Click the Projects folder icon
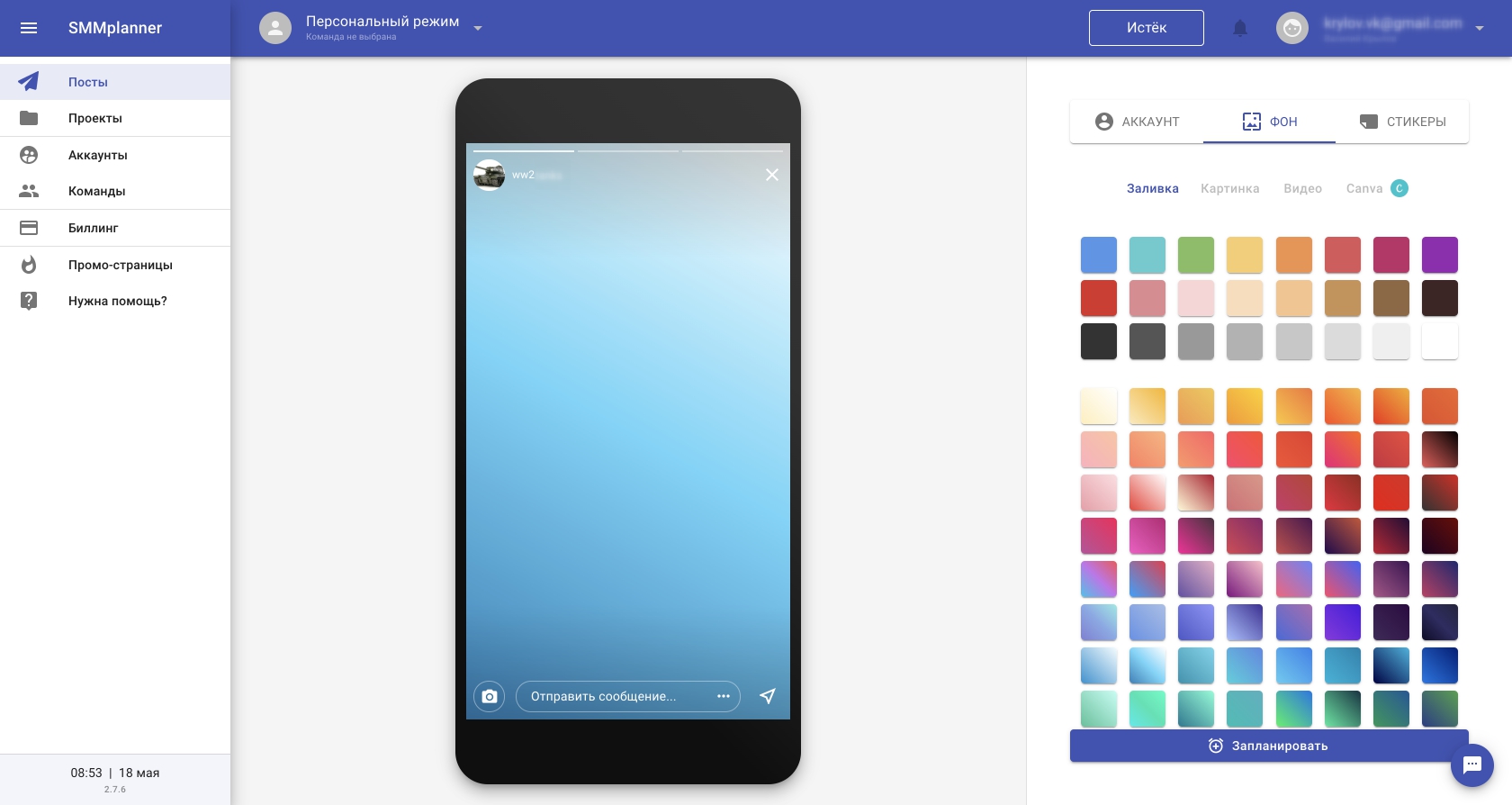Screen dimensions: 1512x805 pyautogui.click(x=29, y=118)
